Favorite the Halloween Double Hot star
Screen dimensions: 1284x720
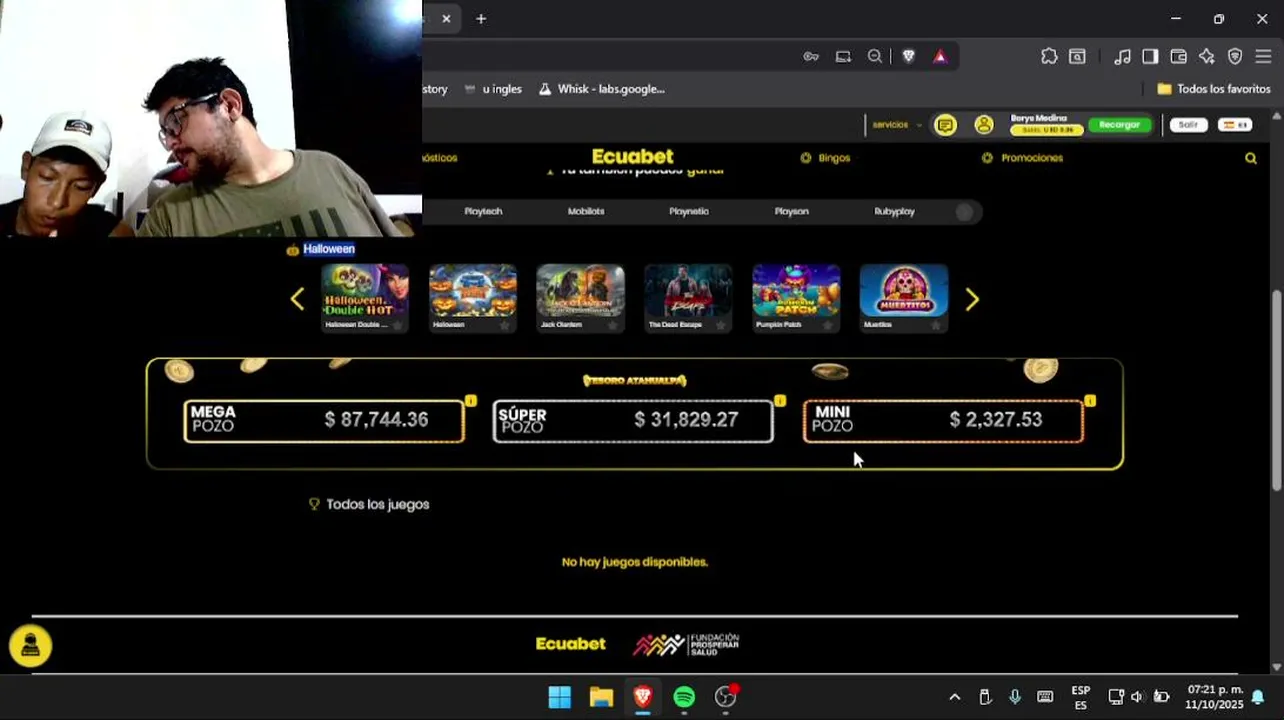coord(397,325)
